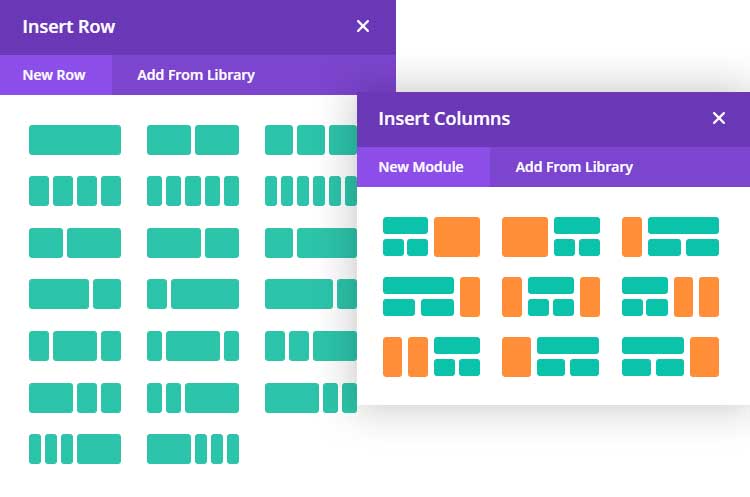The width and height of the screenshot is (750, 497).
Task: Select three narrow columns plus wide column layout
Action: (75, 449)
